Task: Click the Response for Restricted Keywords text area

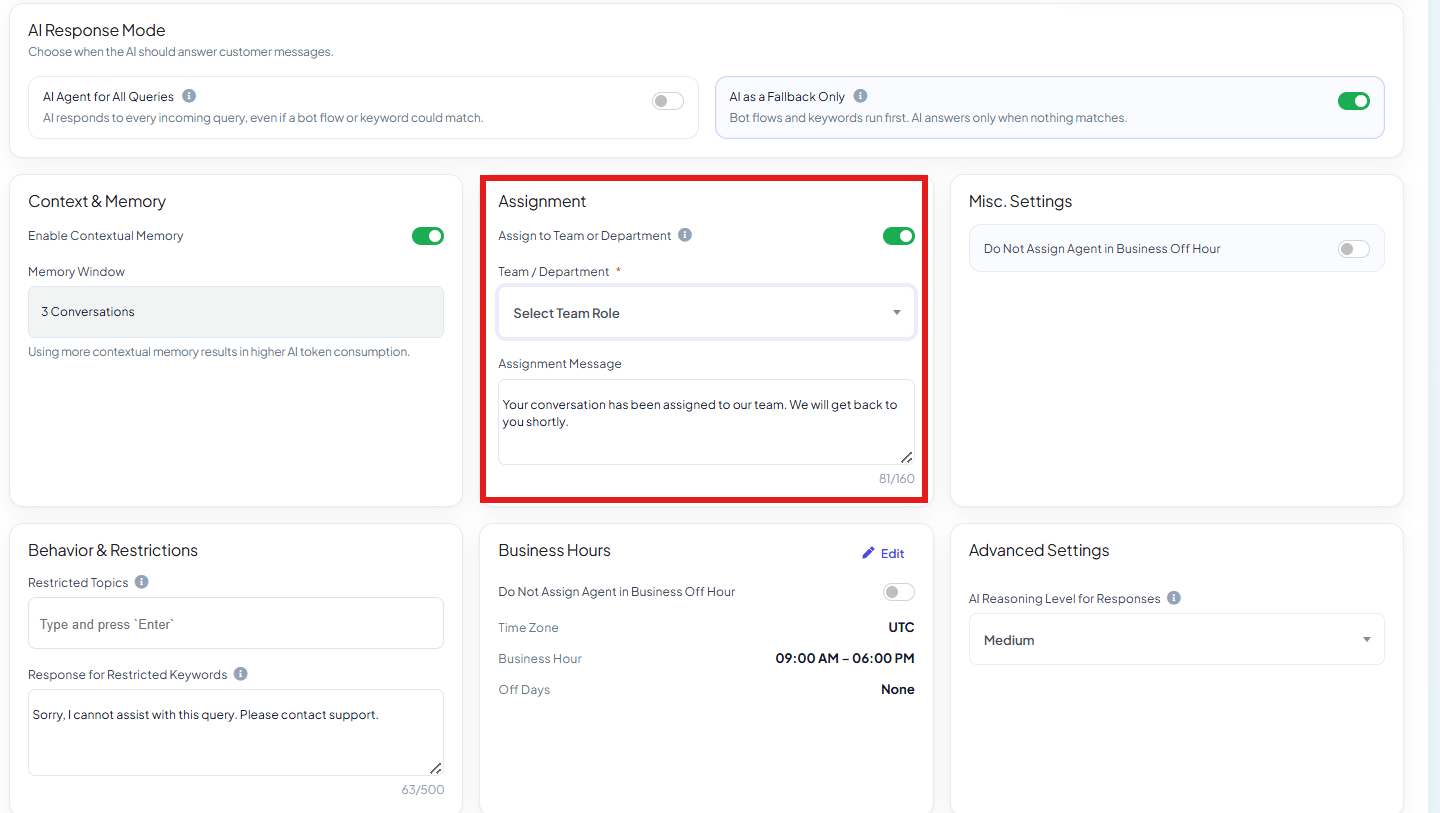Action: [236, 732]
